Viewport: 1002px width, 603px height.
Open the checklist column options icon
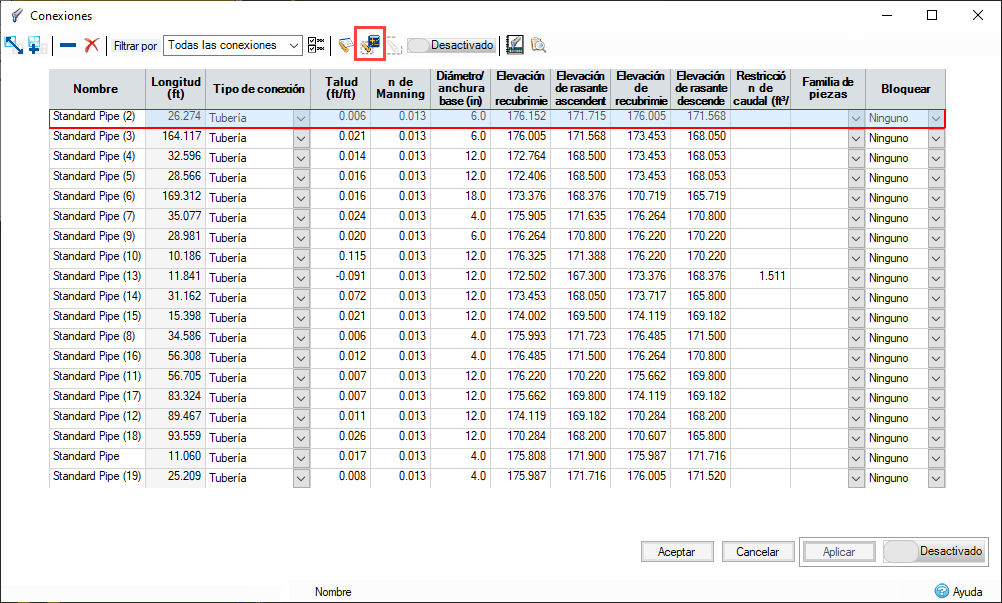[x=316, y=45]
